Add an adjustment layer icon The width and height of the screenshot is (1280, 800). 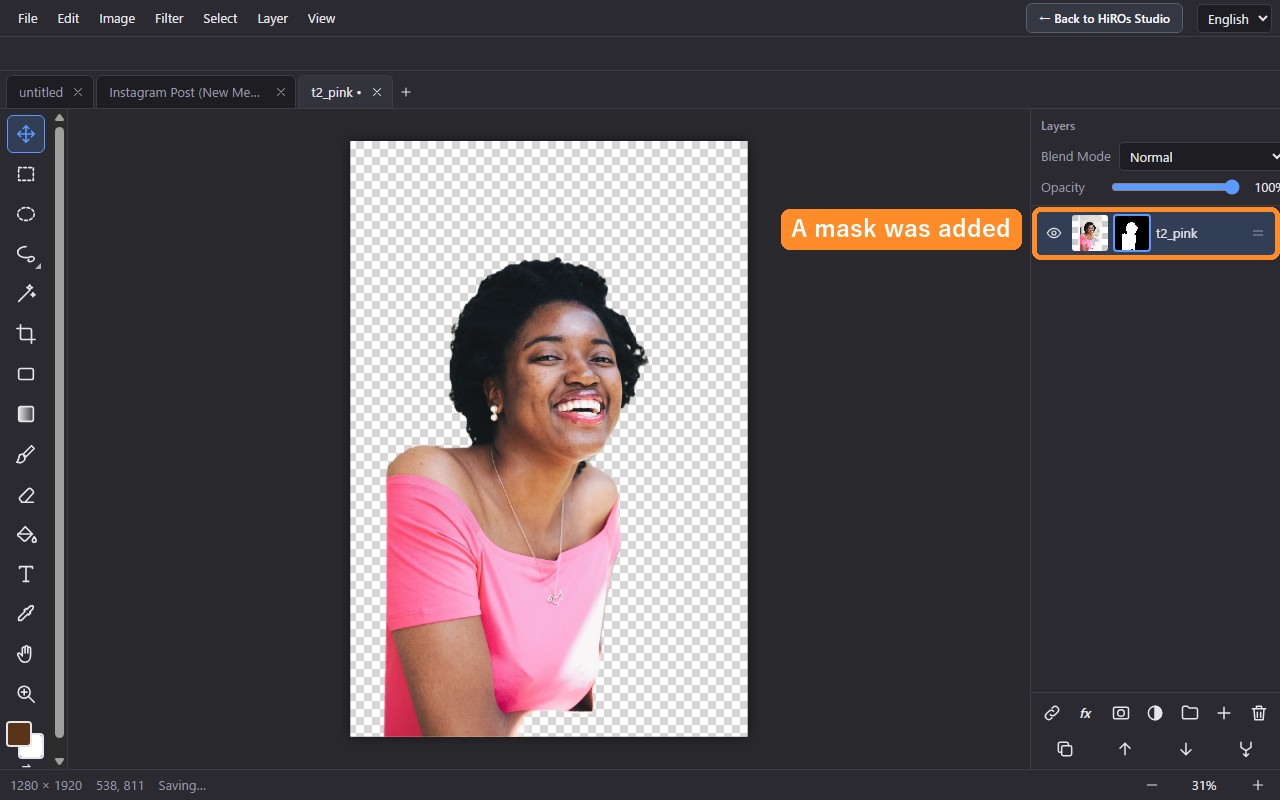(1155, 713)
